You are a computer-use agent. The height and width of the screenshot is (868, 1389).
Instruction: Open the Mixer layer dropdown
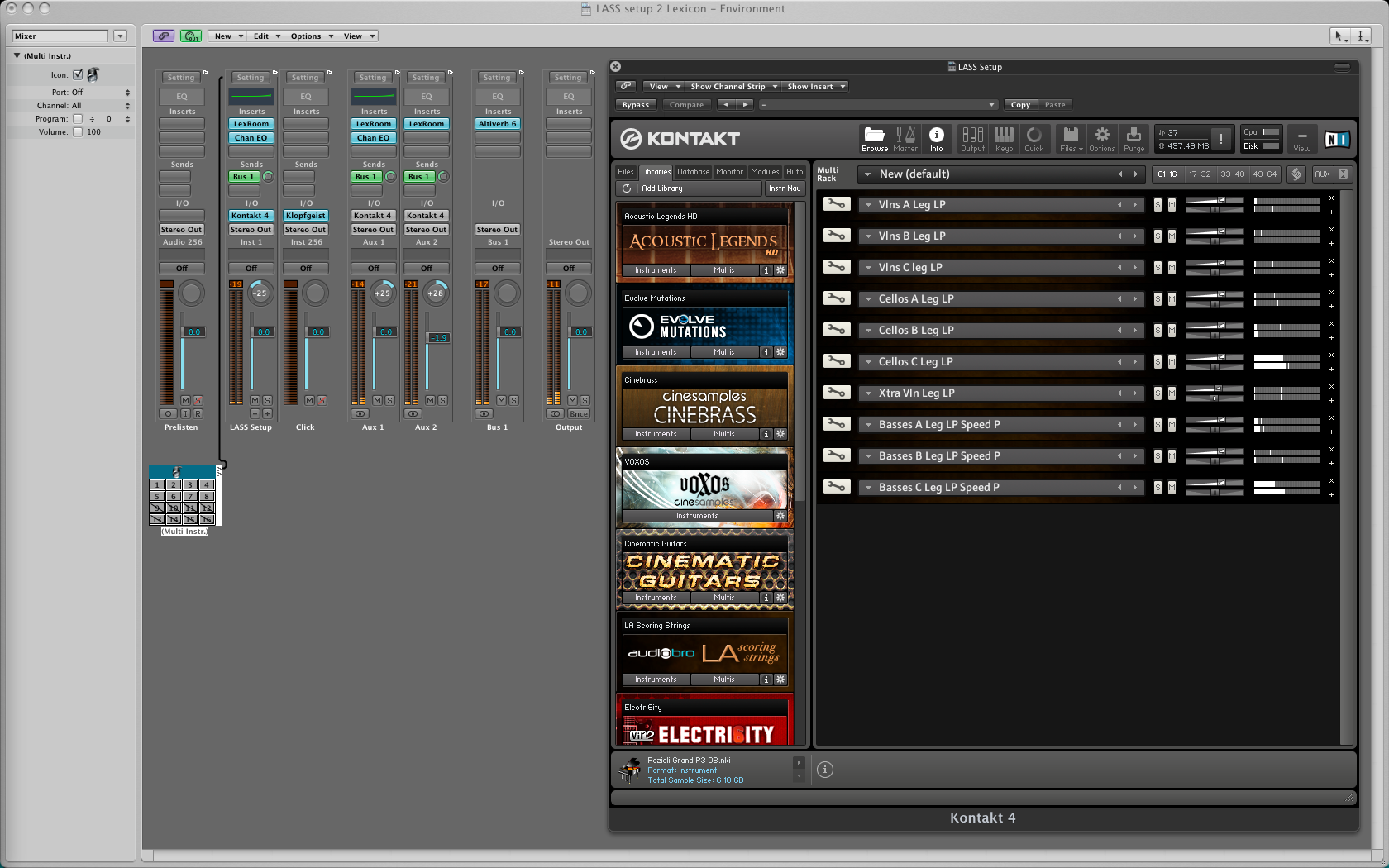(x=120, y=36)
